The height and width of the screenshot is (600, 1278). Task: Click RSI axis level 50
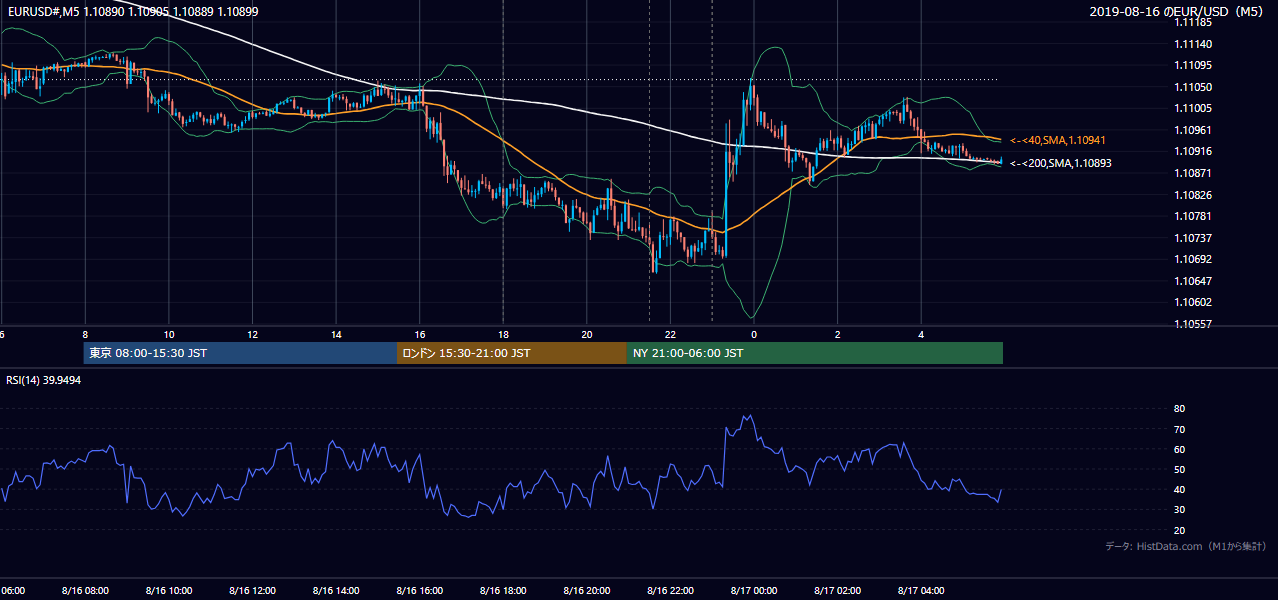[1179, 470]
